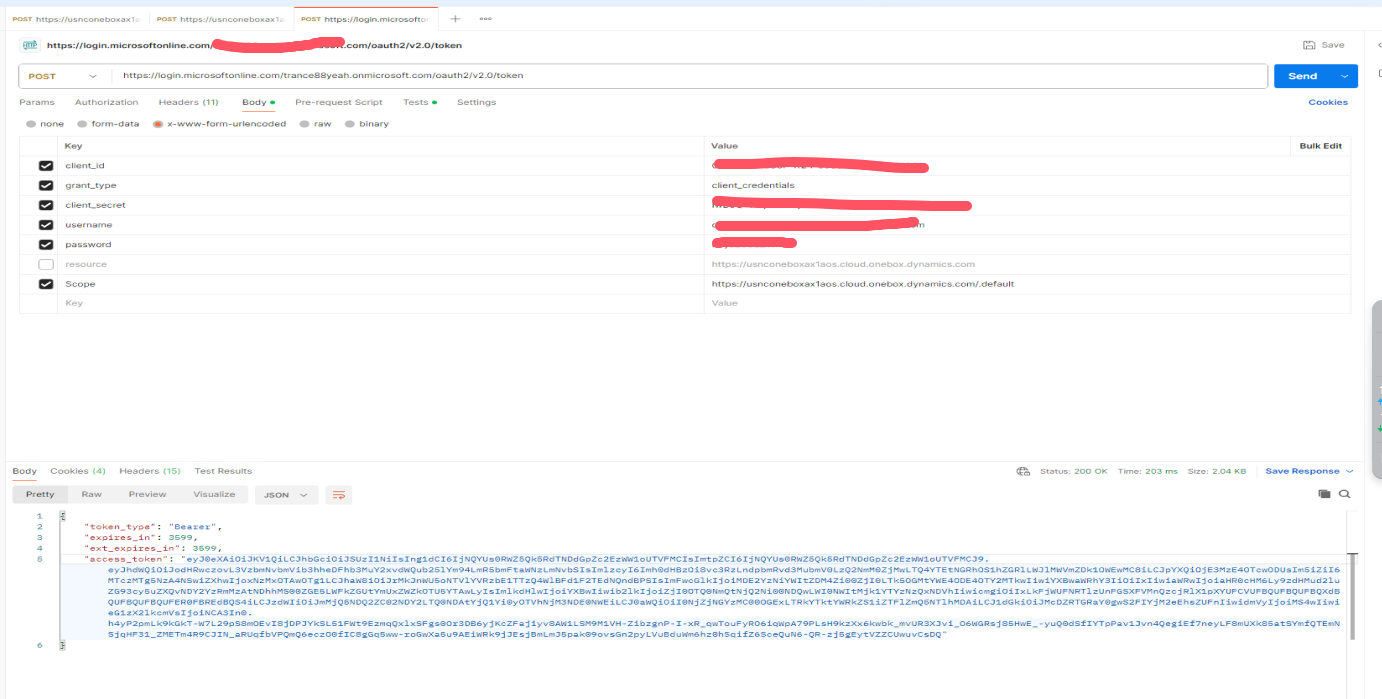
Task: Select the none body type radio
Action: 31,124
